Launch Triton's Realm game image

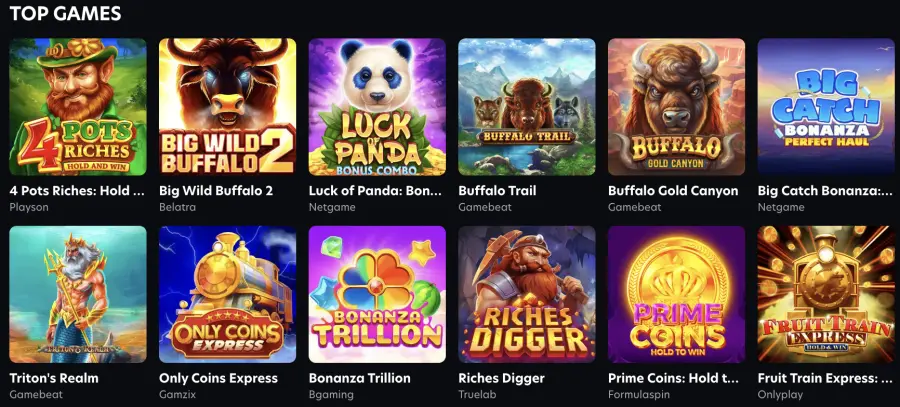(78, 294)
